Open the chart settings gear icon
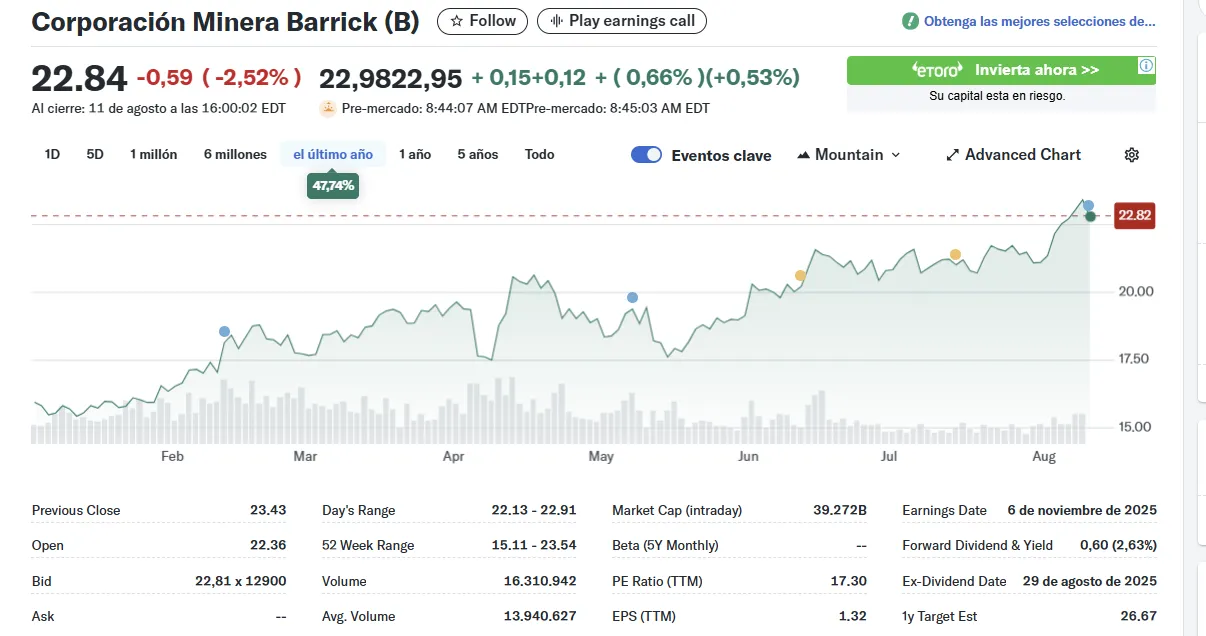The width and height of the screenshot is (1206, 636). point(1131,154)
